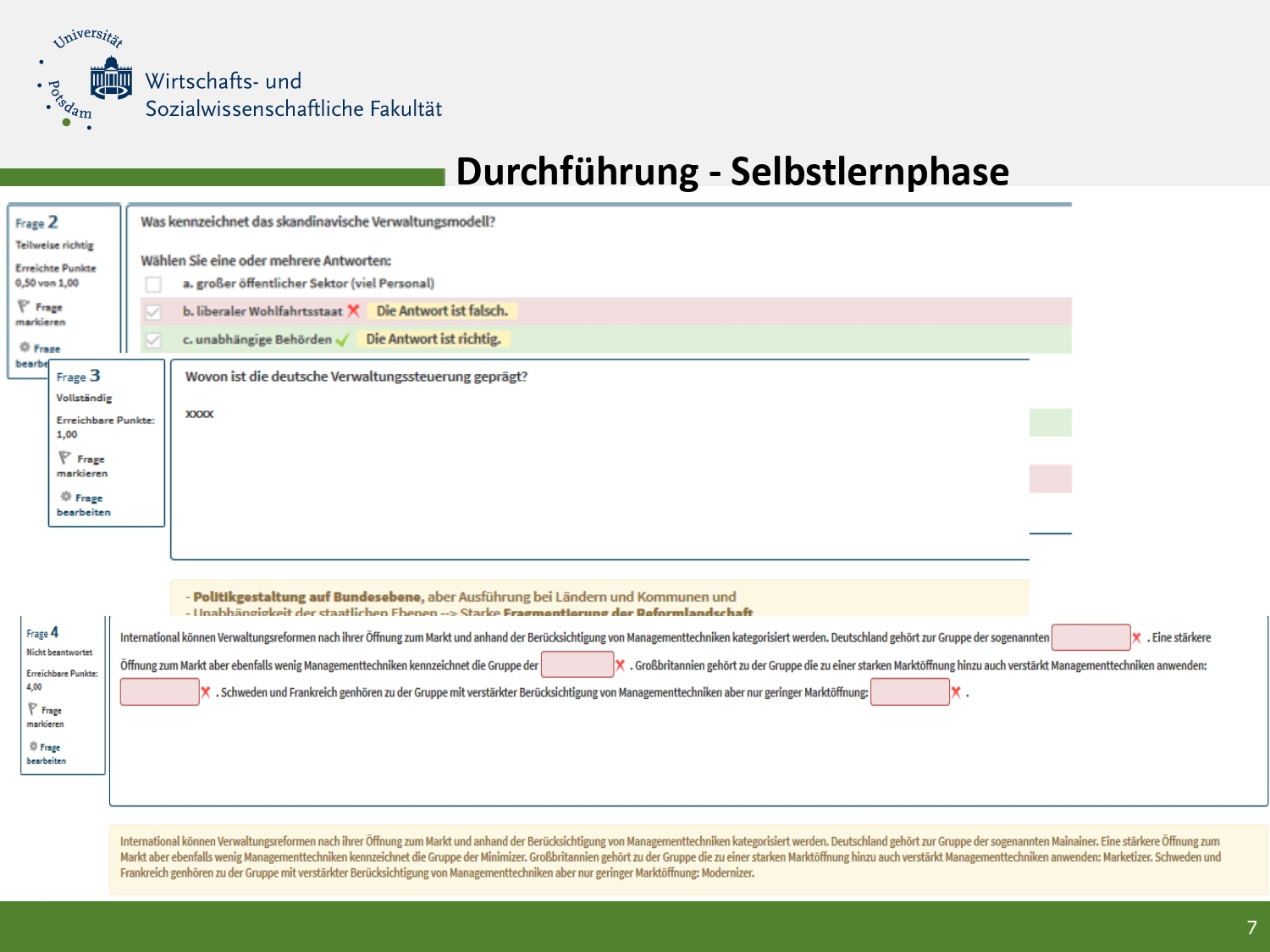Click red X after the 'sogenannten' blank
This screenshot has height=952, width=1270.
(1136, 637)
